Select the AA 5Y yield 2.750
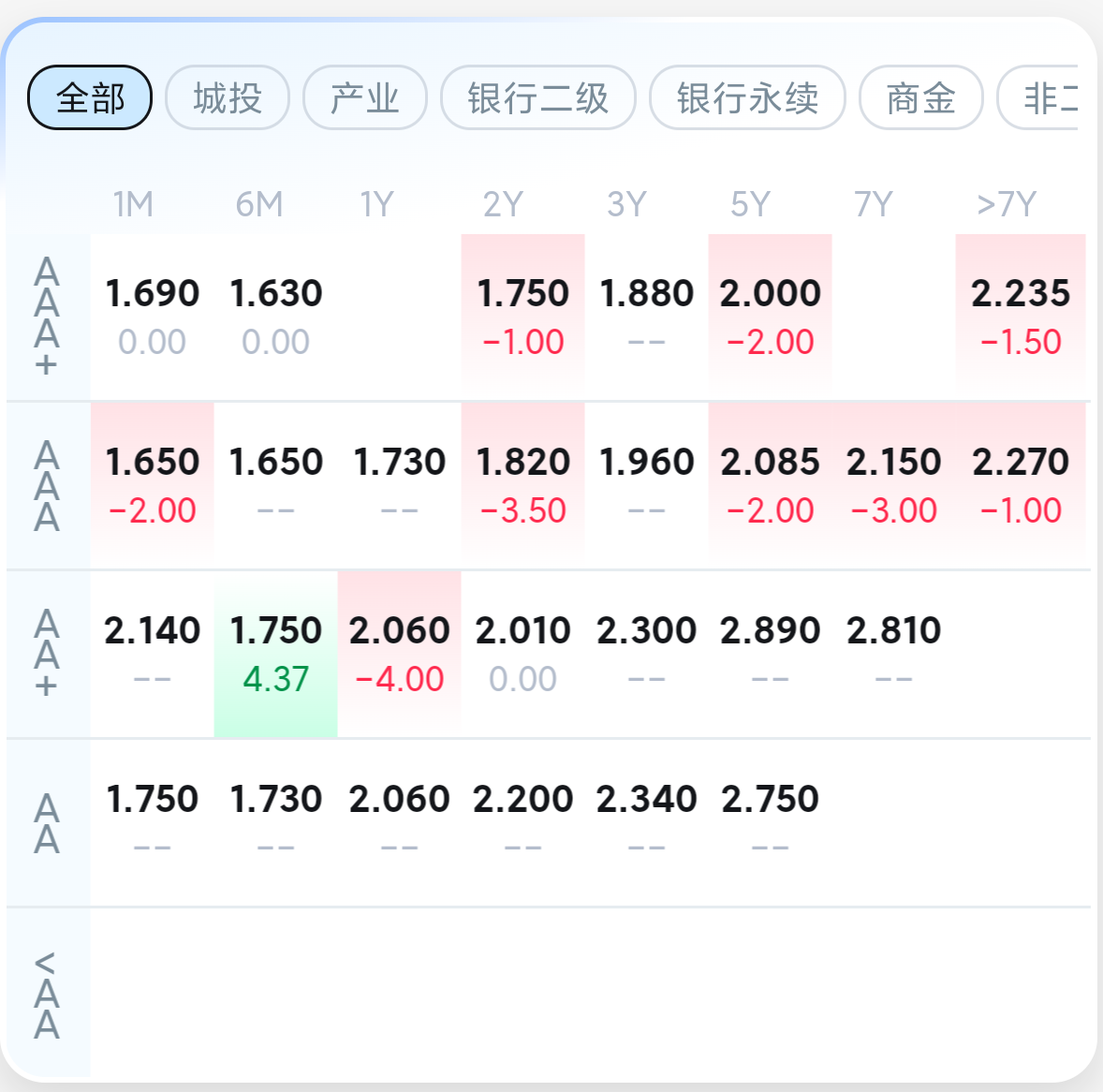 [x=770, y=822]
